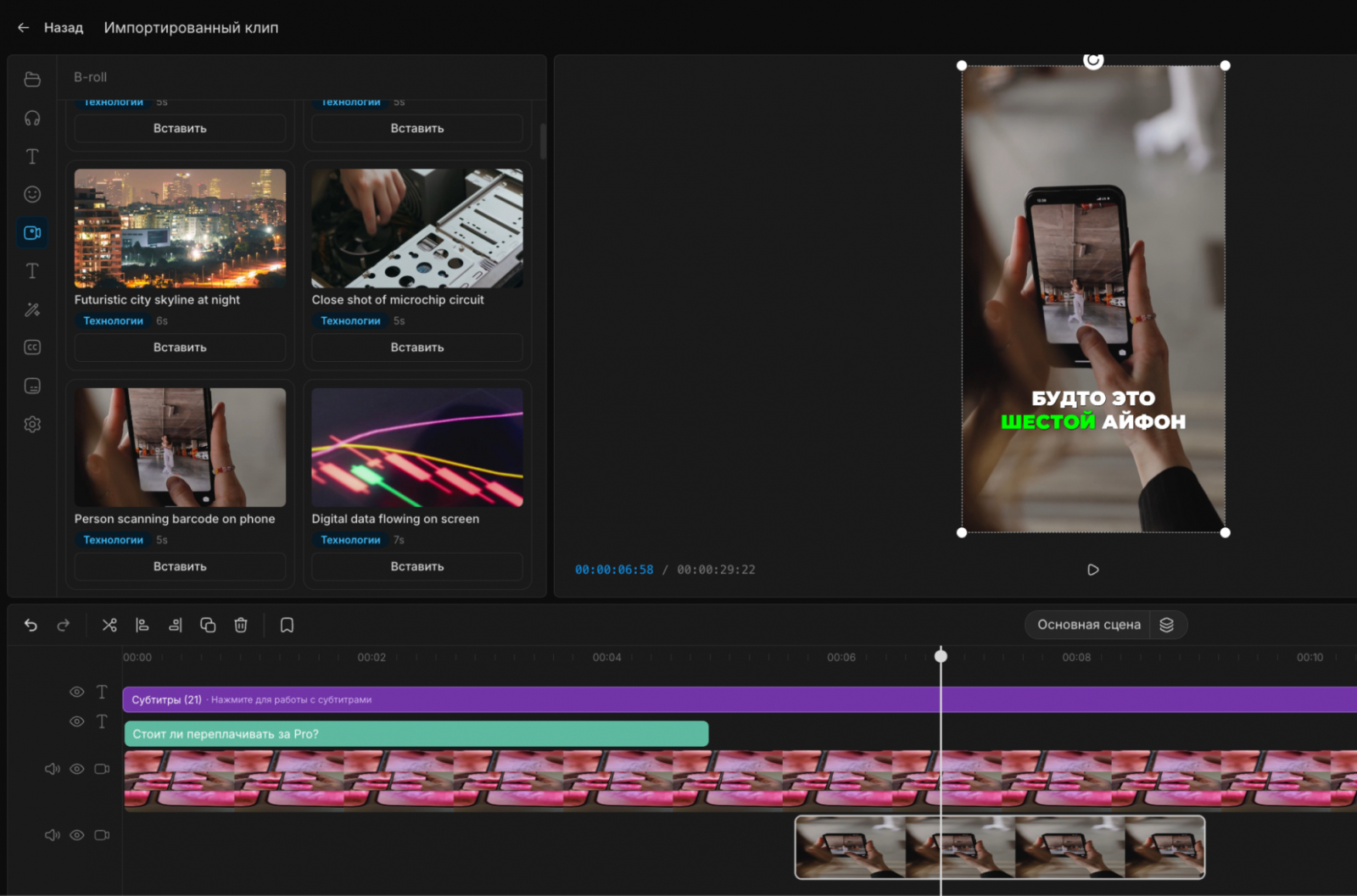Hide the subtitles track with eye icon
Image resolution: width=1357 pixels, height=896 pixels.
[x=76, y=692]
